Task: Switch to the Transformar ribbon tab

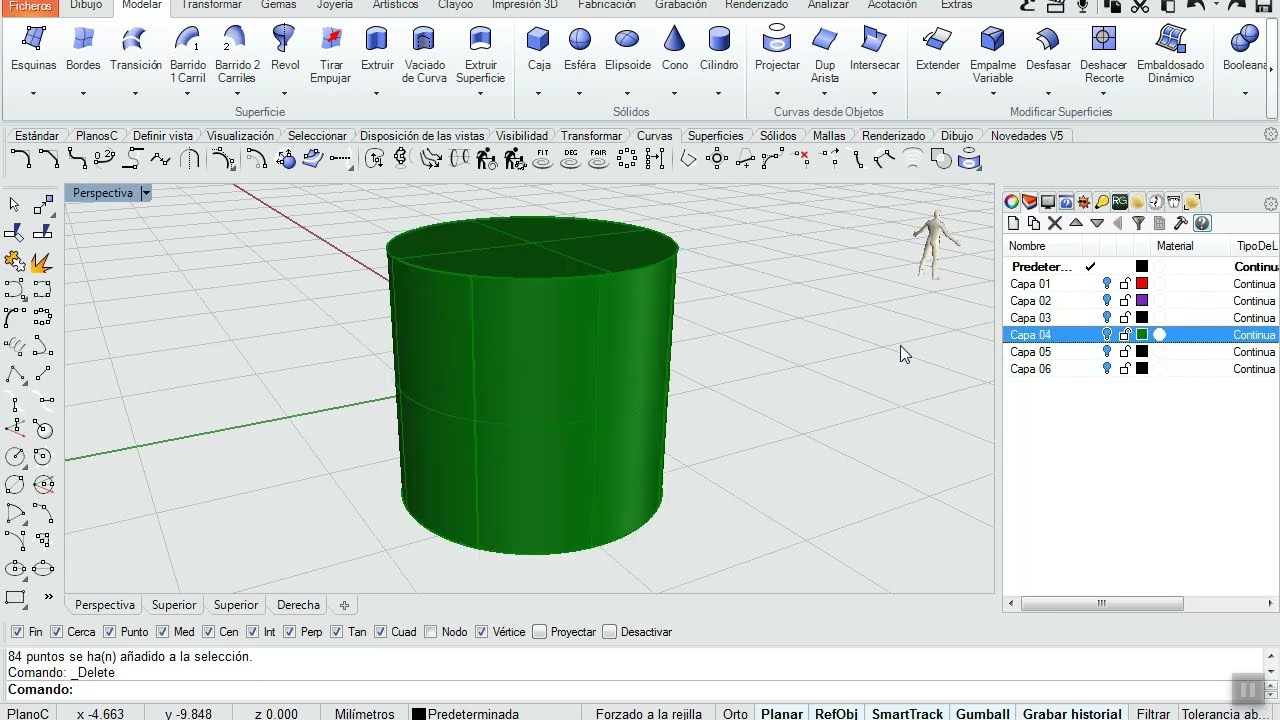Action: pyautogui.click(x=212, y=5)
